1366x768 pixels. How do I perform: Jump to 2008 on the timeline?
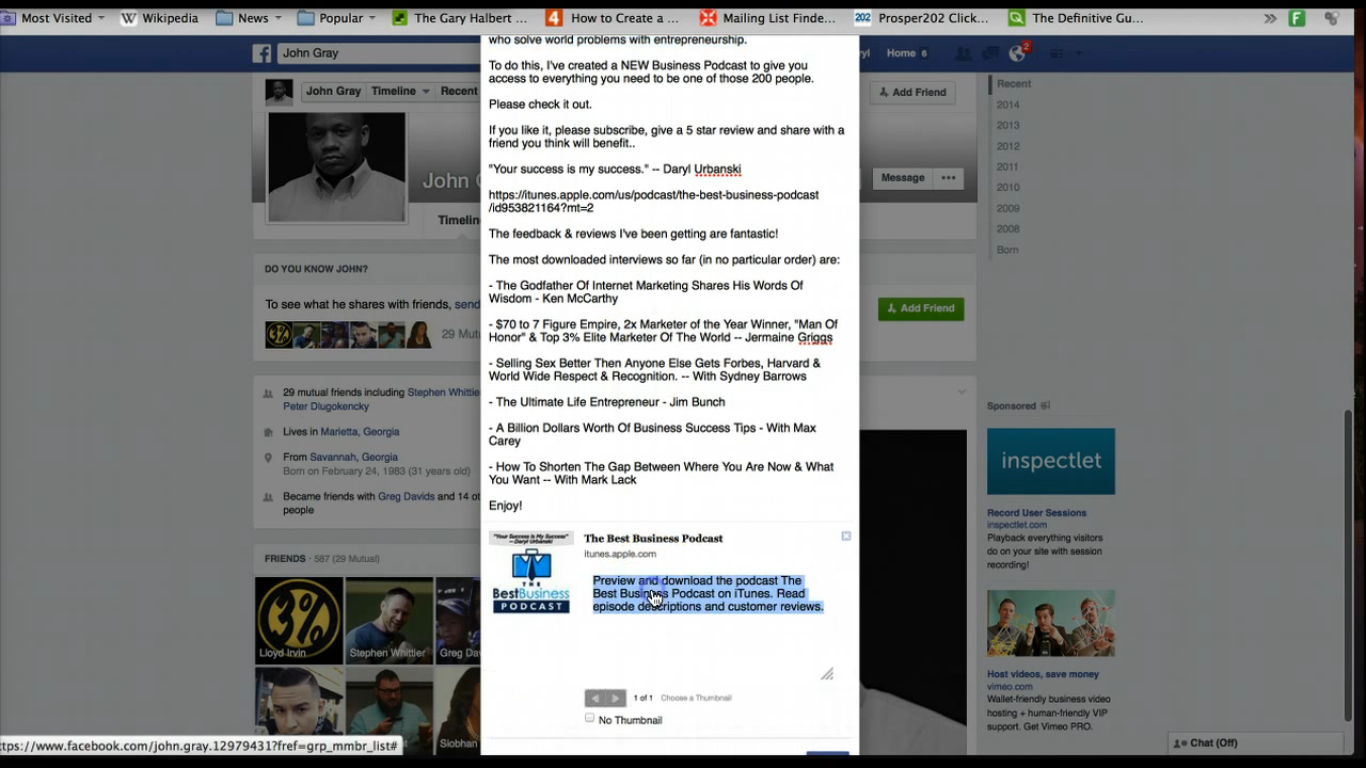pyautogui.click(x=1008, y=229)
